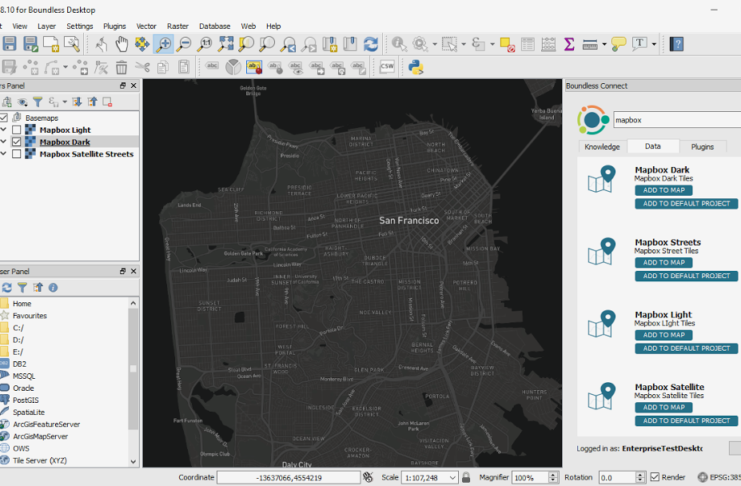Select the PostGIS item in Browser Panel
Image resolution: width=741 pixels, height=486 pixels.
[x=26, y=400]
